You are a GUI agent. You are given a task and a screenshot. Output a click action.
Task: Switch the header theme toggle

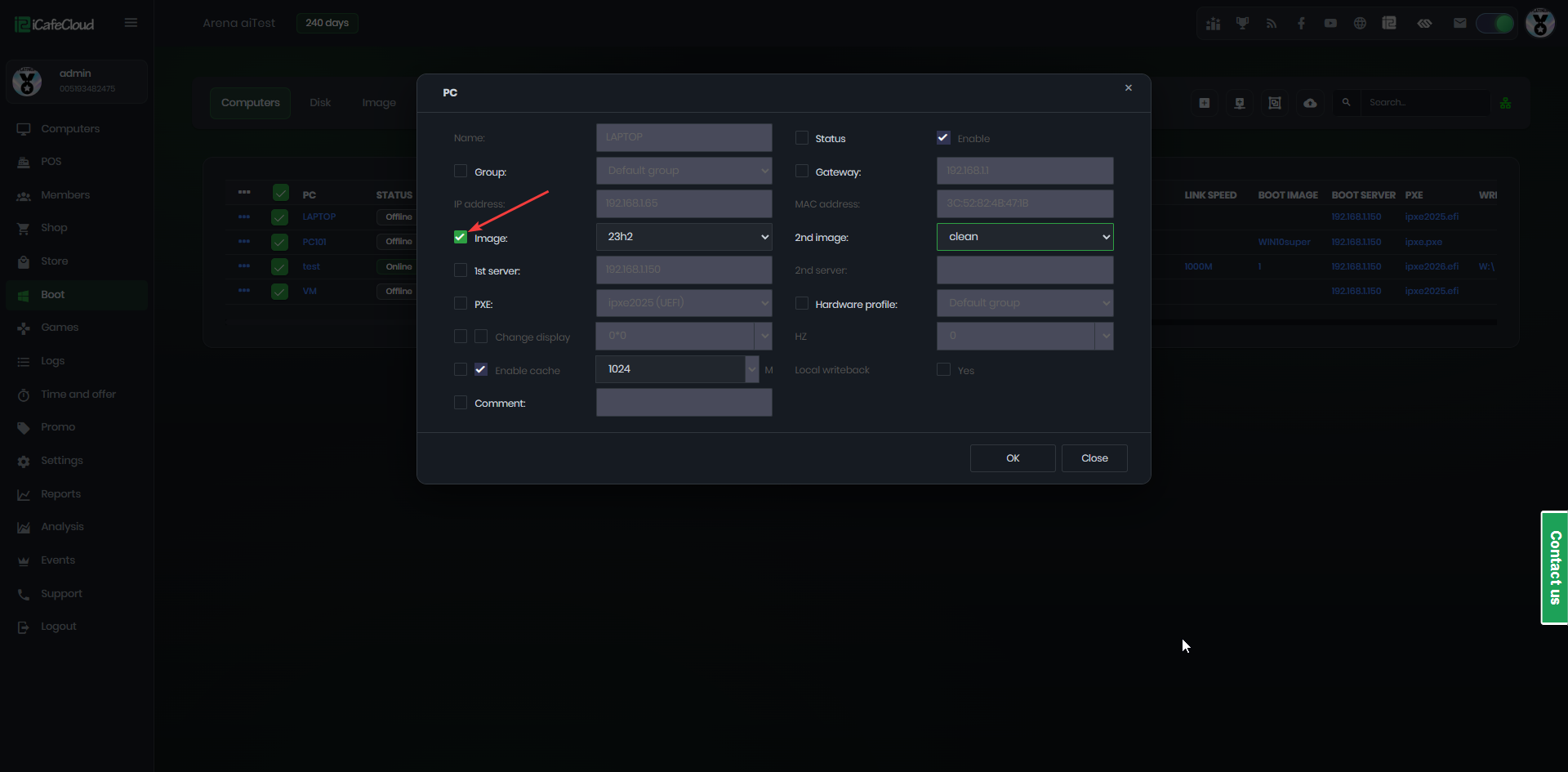(1494, 23)
